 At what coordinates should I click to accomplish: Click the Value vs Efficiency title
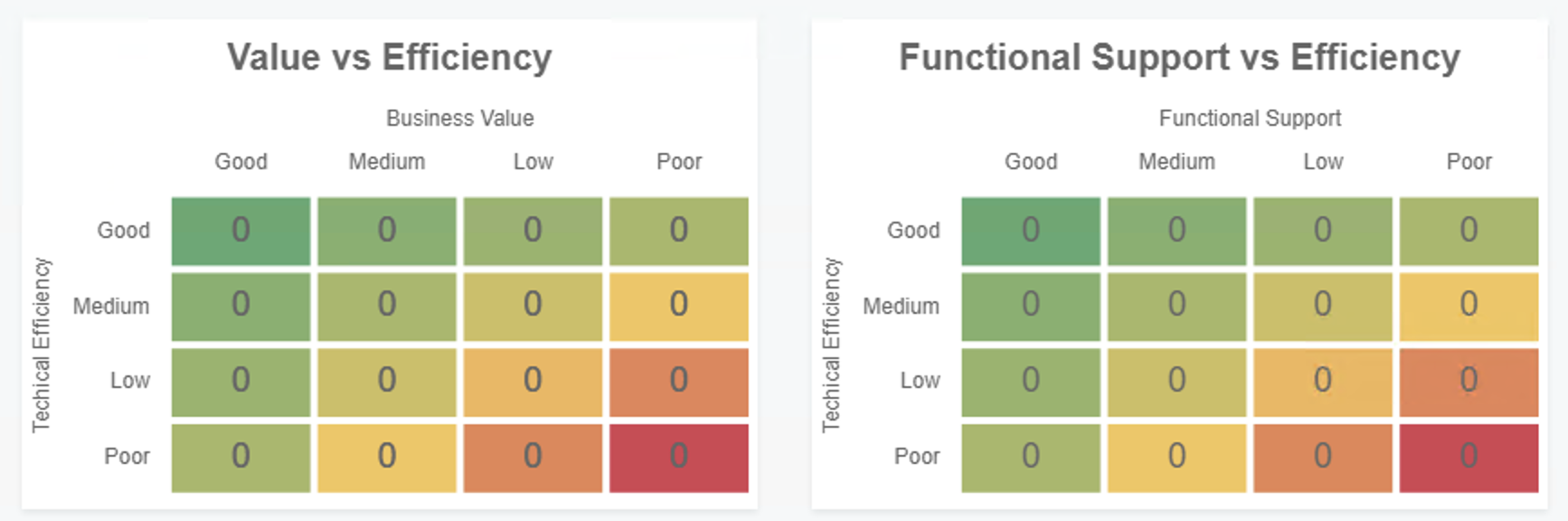(390, 57)
